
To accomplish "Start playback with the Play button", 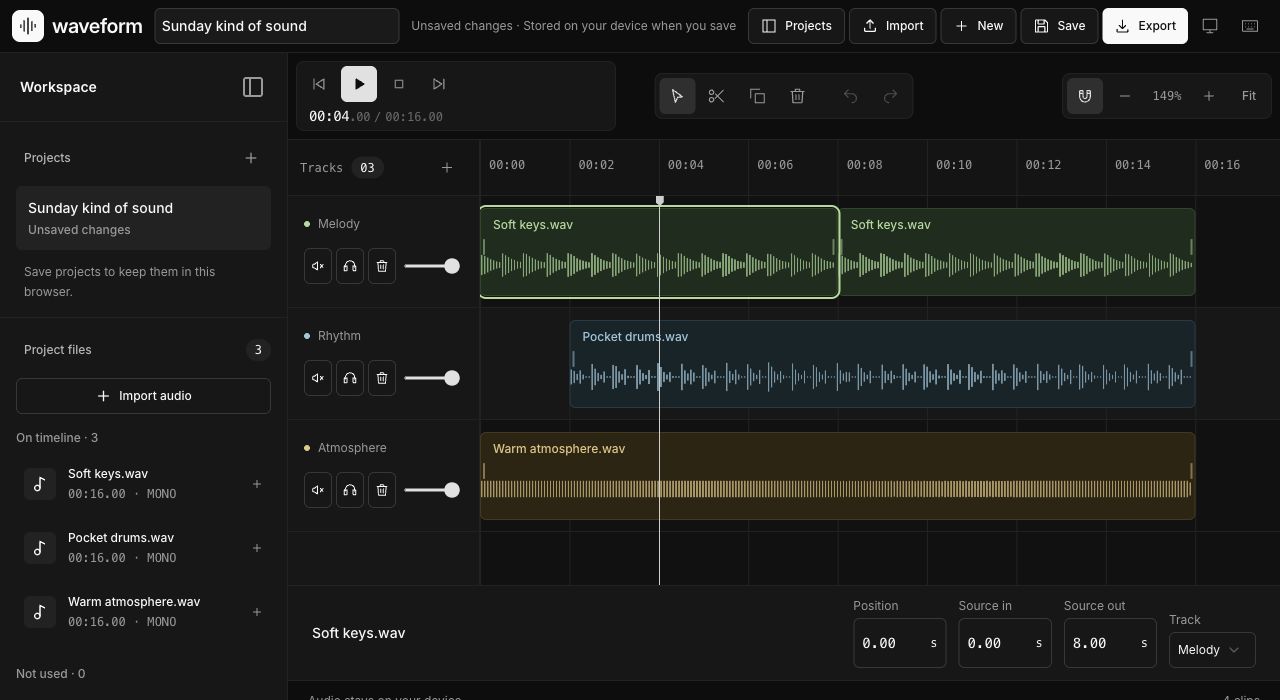I will 359,84.
